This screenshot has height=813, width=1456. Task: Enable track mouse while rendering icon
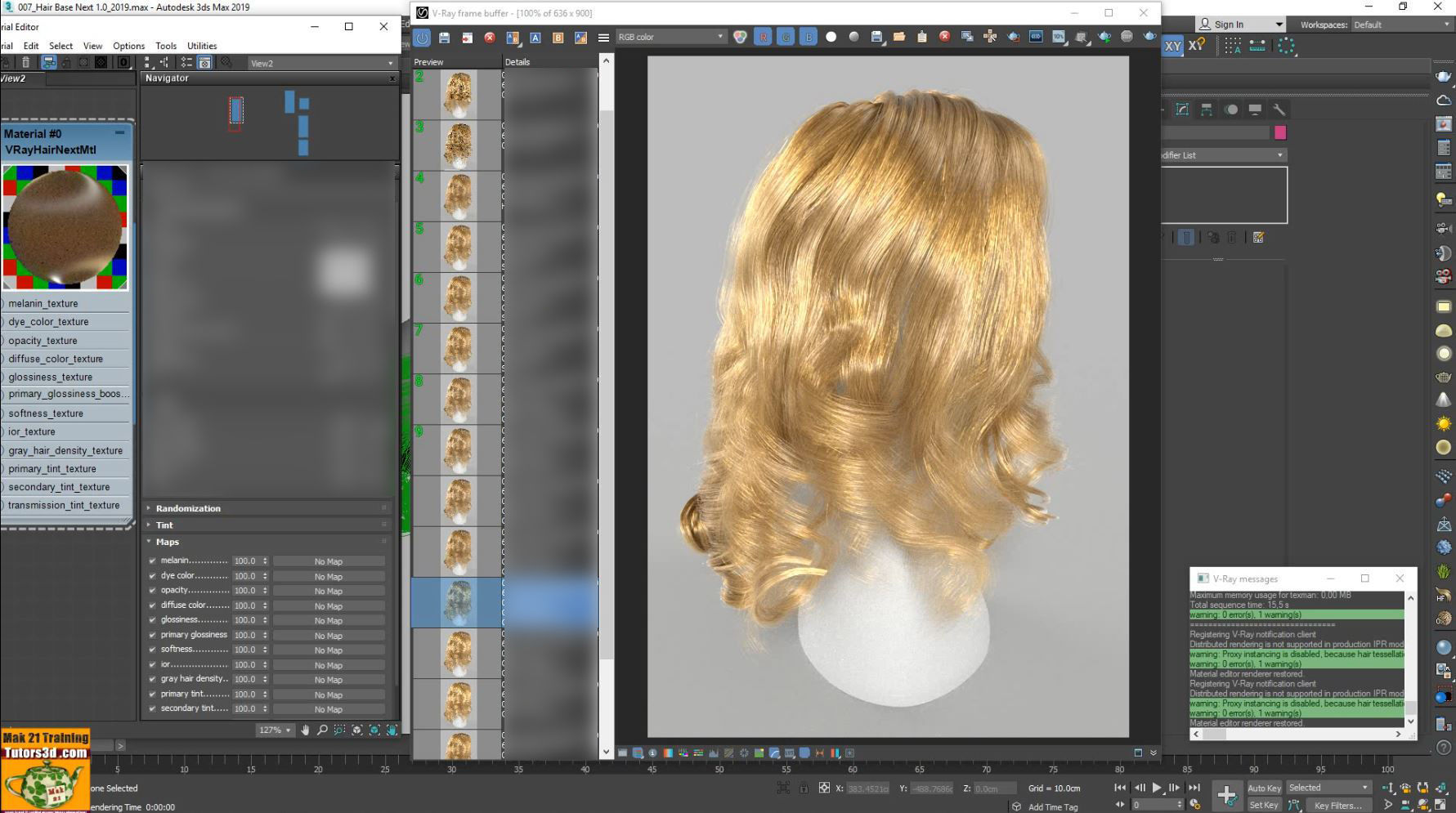(990, 37)
